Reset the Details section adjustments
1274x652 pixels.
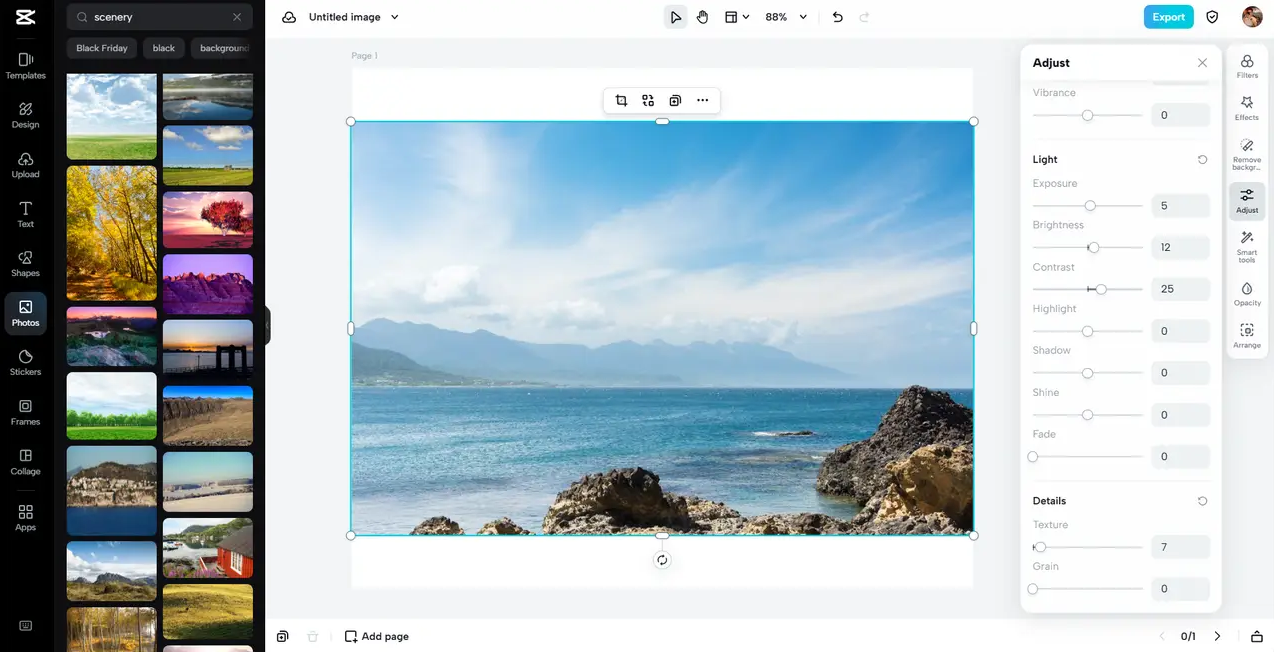[x=1202, y=501]
